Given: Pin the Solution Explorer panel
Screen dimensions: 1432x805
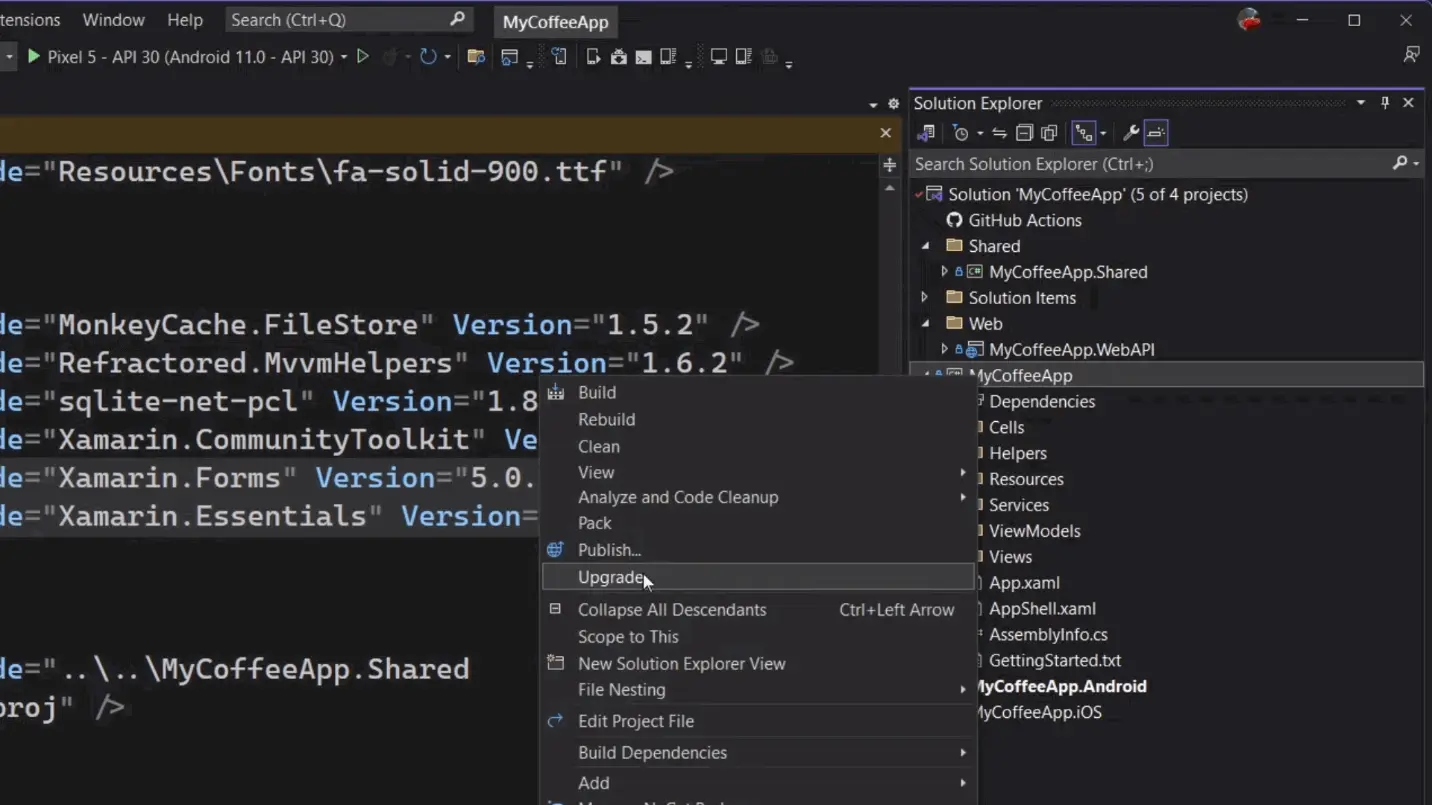Looking at the screenshot, I should [x=1384, y=102].
